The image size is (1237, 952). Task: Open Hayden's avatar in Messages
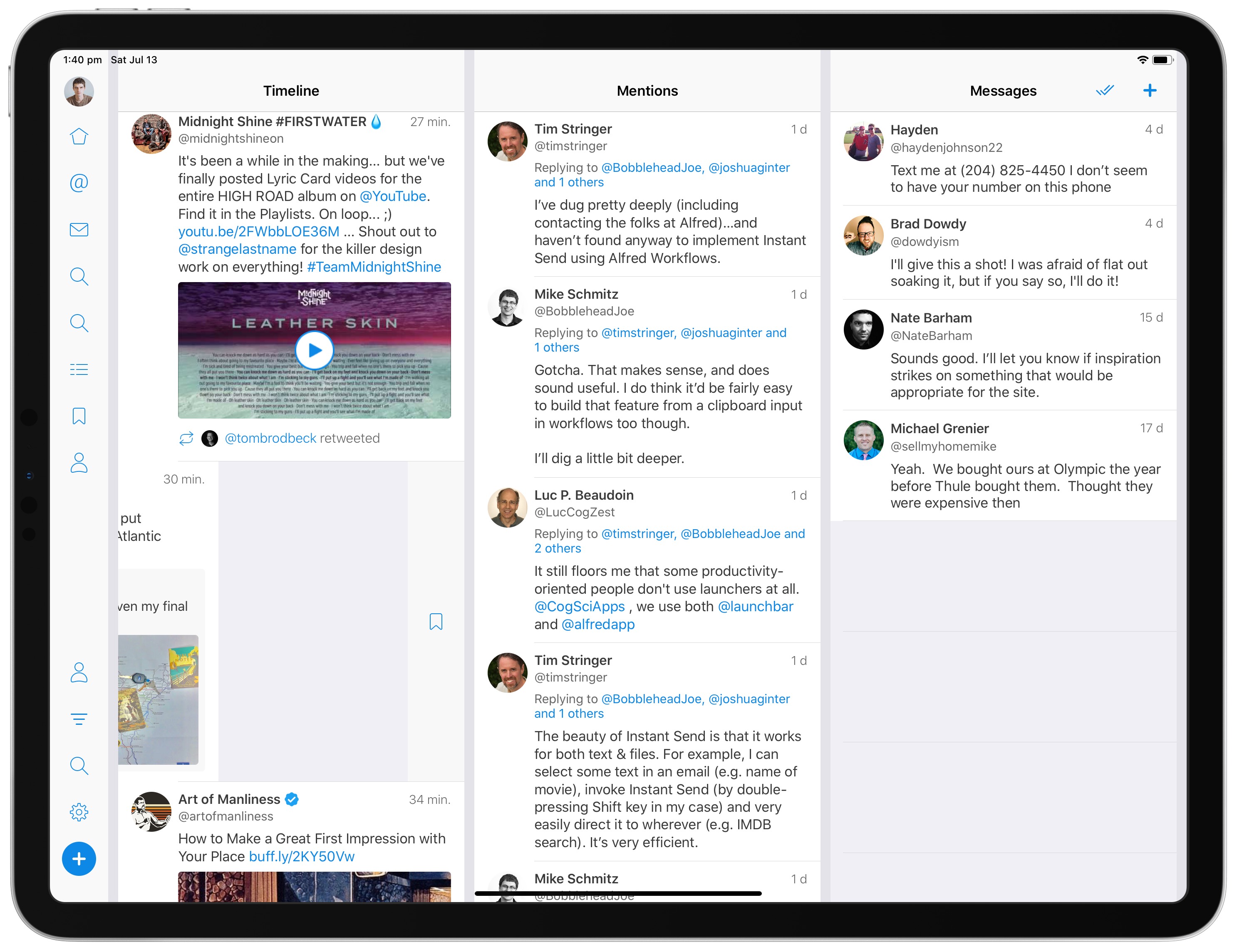[x=863, y=141]
